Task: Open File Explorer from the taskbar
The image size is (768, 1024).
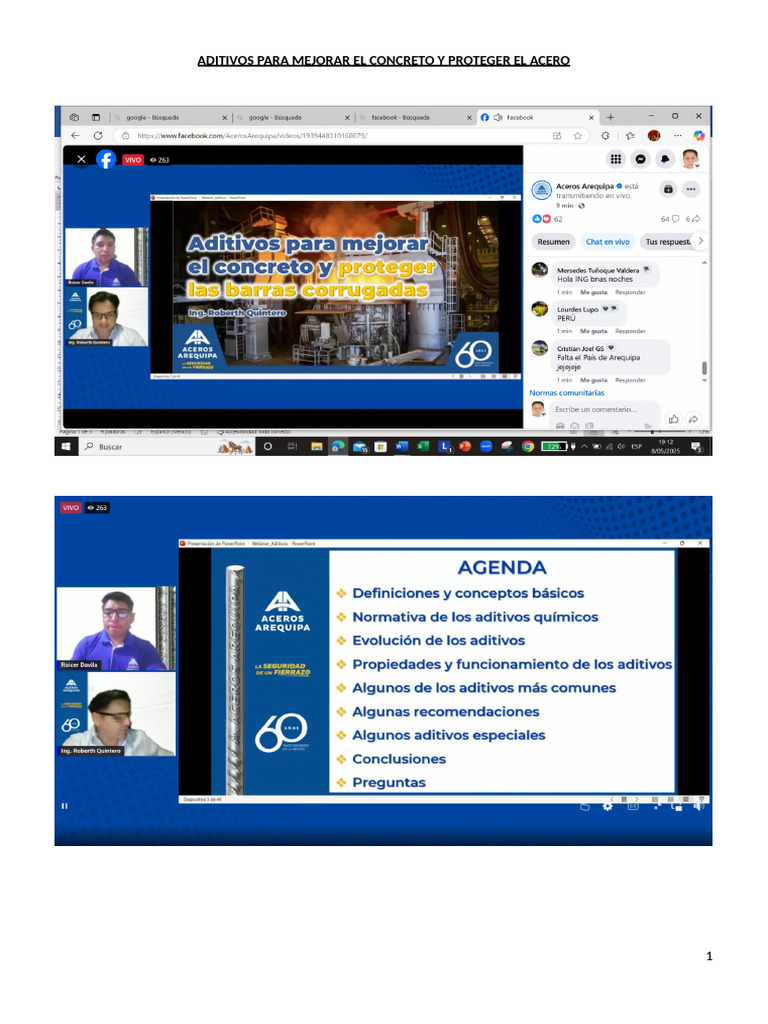Action: (317, 447)
